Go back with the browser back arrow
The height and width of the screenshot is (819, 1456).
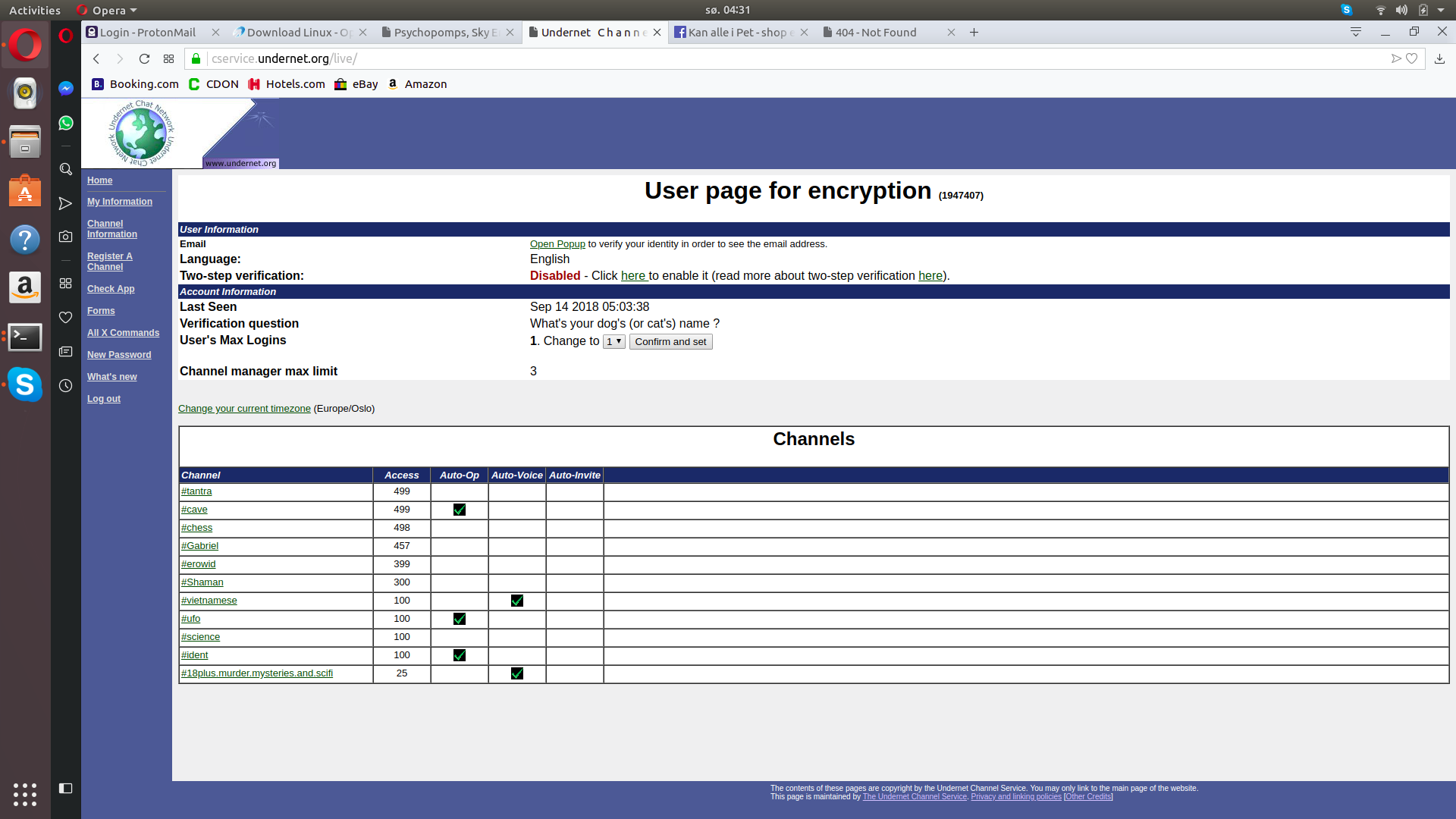coord(96,58)
